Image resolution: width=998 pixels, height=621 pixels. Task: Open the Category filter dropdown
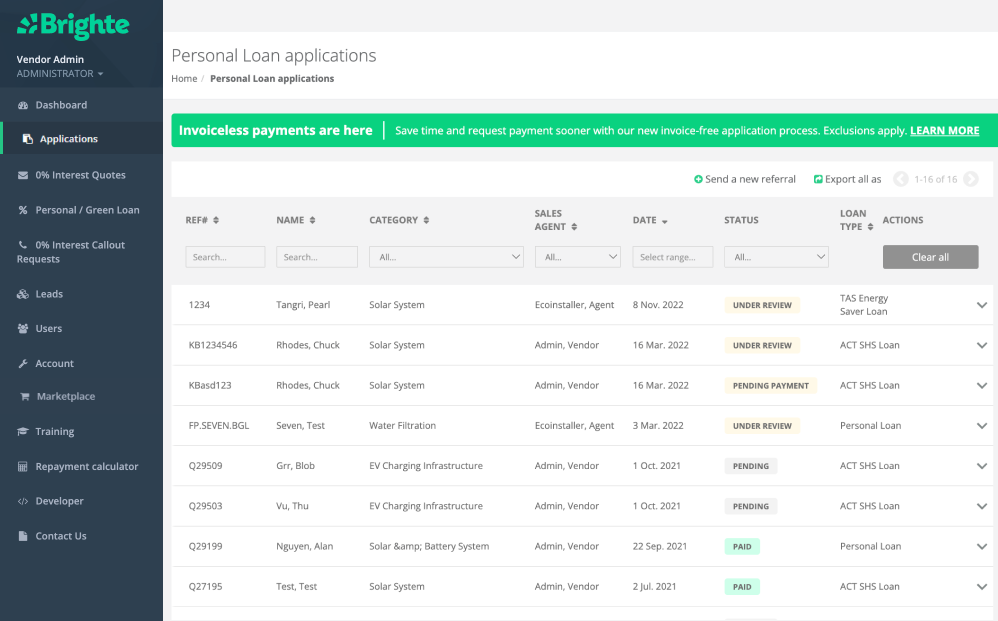coord(446,257)
